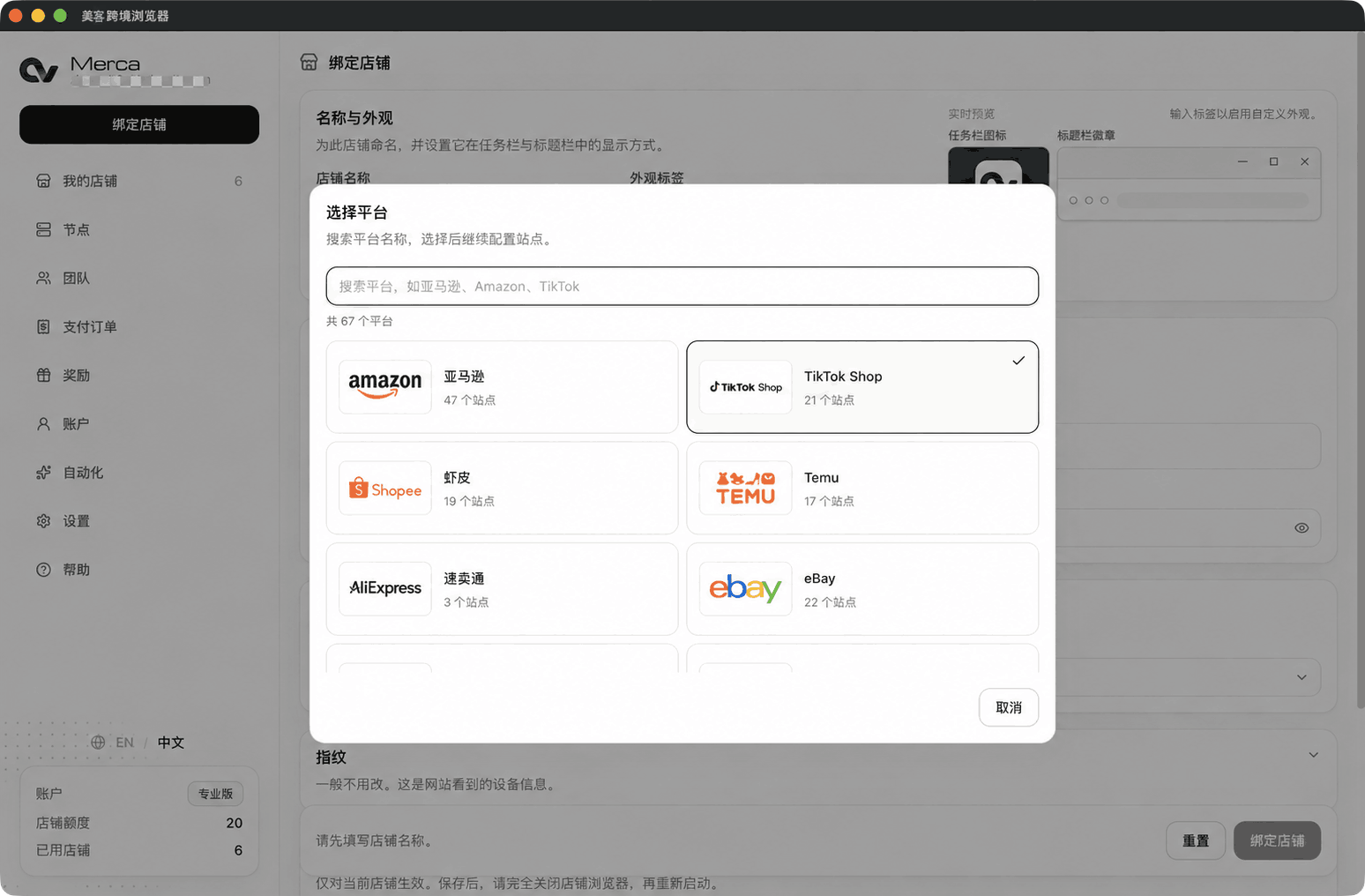Click the black 绑定店铺 sidebar button
Screen dimensions: 1365x896
pos(139,124)
